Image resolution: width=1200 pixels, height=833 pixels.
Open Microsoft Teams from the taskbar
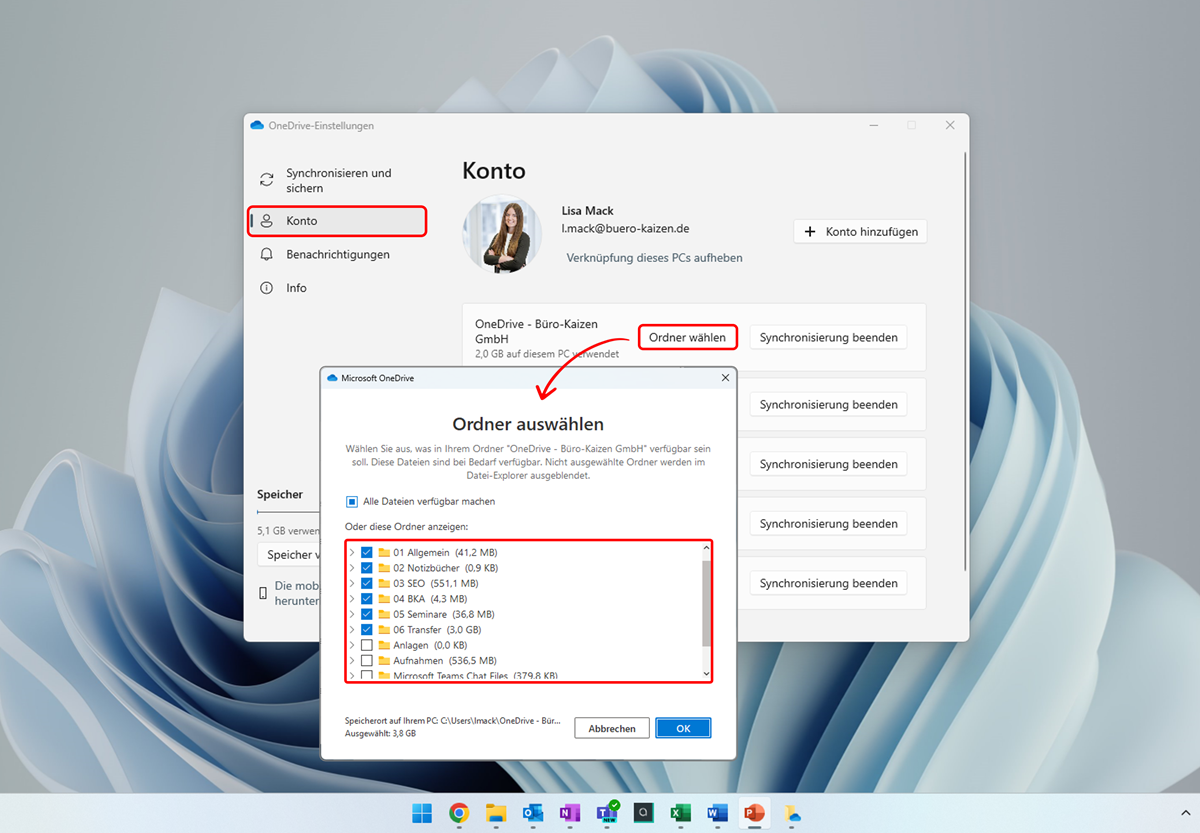607,813
